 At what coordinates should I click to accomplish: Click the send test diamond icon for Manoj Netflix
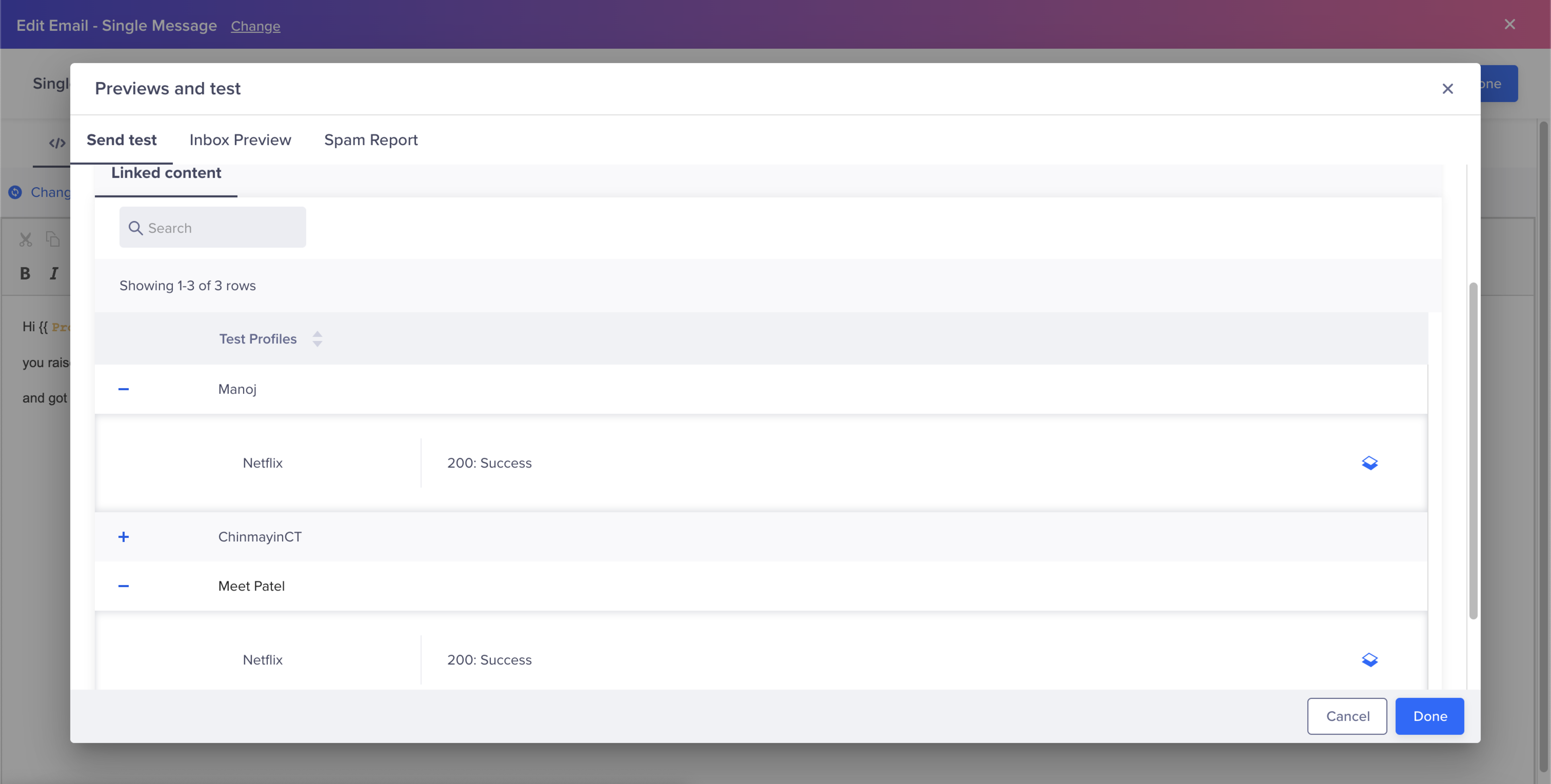pos(1369,462)
